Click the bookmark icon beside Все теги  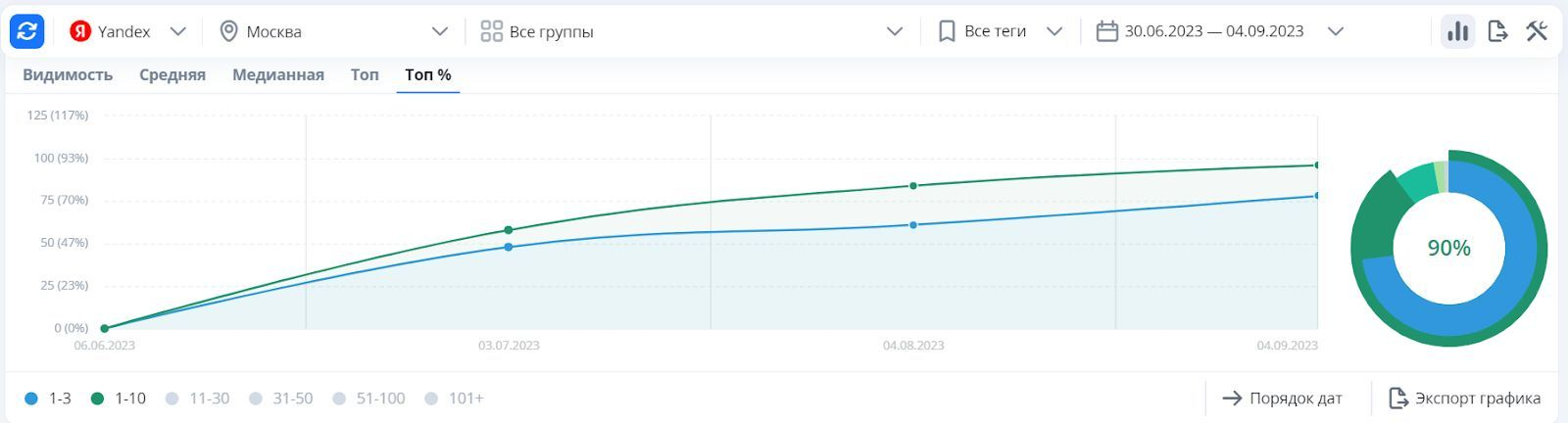point(947,31)
